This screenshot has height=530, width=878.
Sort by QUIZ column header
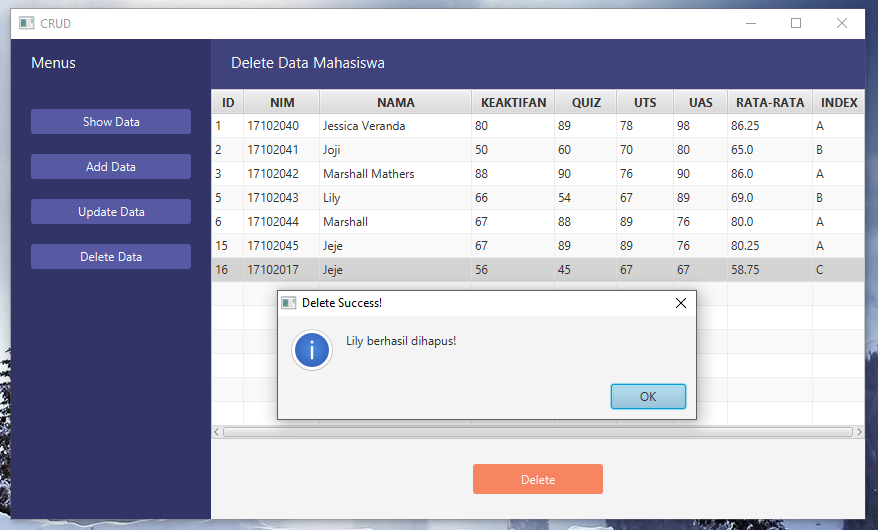pyautogui.click(x=586, y=102)
